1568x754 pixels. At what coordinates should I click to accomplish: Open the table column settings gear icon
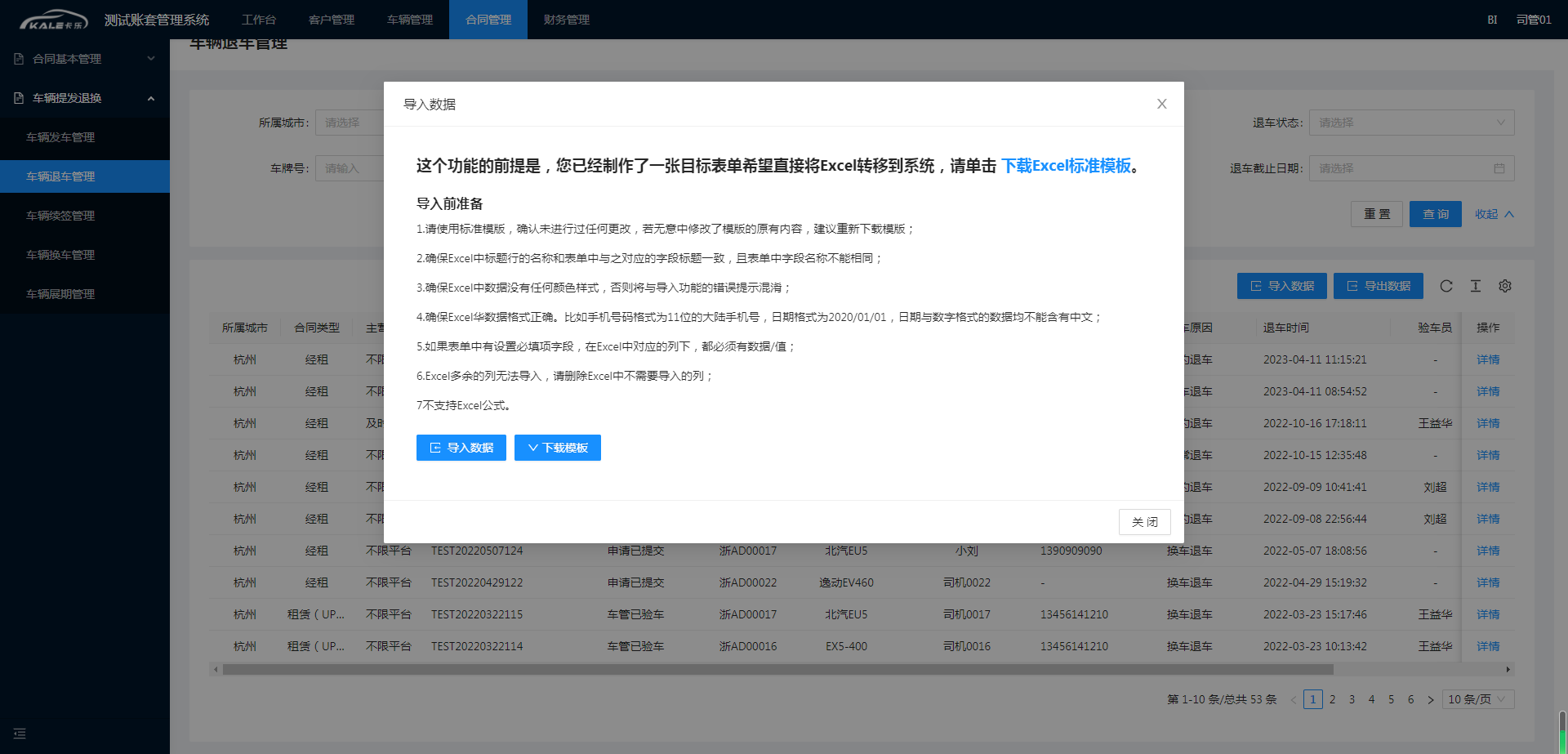(1505, 286)
